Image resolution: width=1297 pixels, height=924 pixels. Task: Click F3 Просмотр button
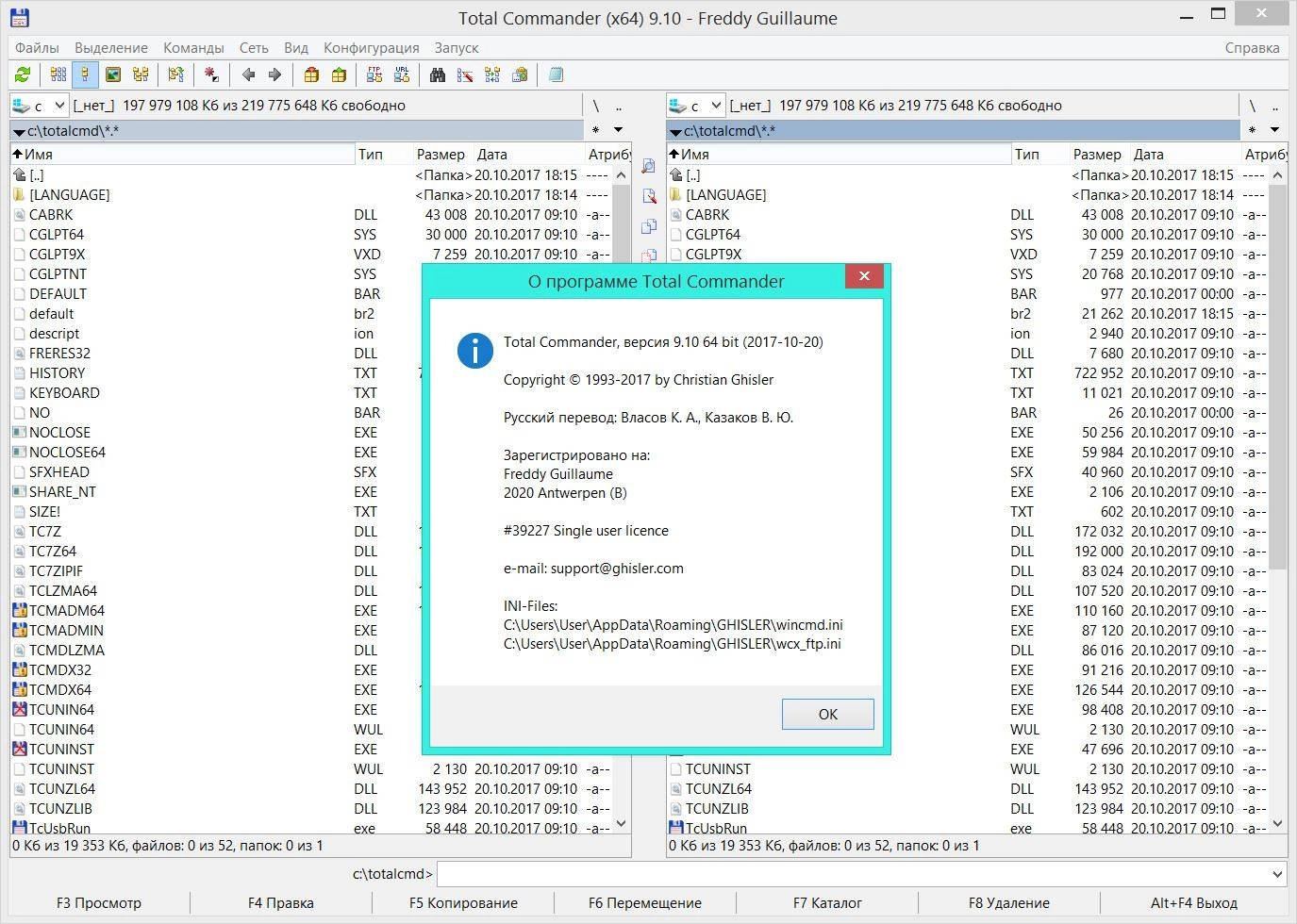(x=99, y=903)
